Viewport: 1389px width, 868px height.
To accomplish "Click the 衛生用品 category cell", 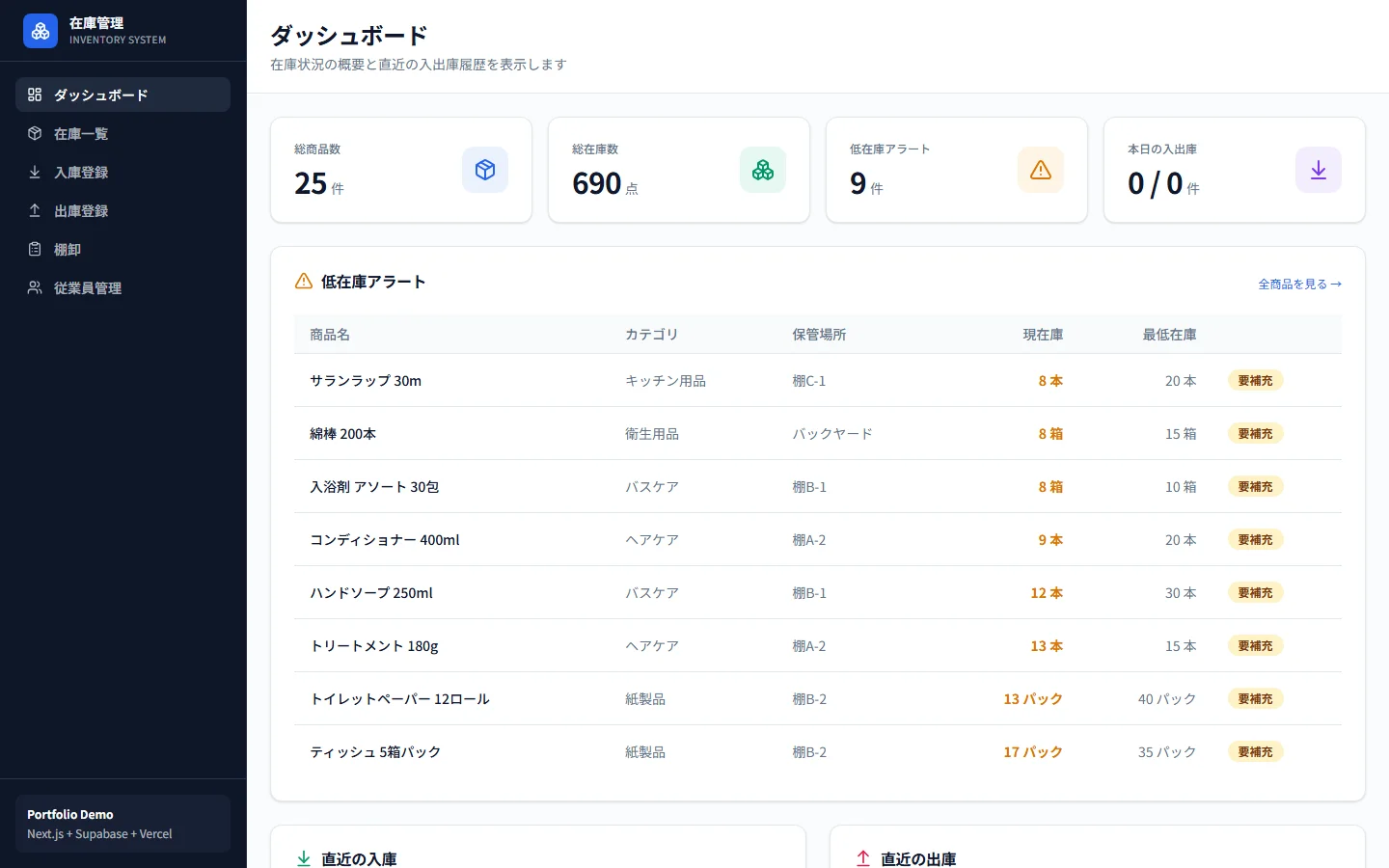I will click(652, 434).
